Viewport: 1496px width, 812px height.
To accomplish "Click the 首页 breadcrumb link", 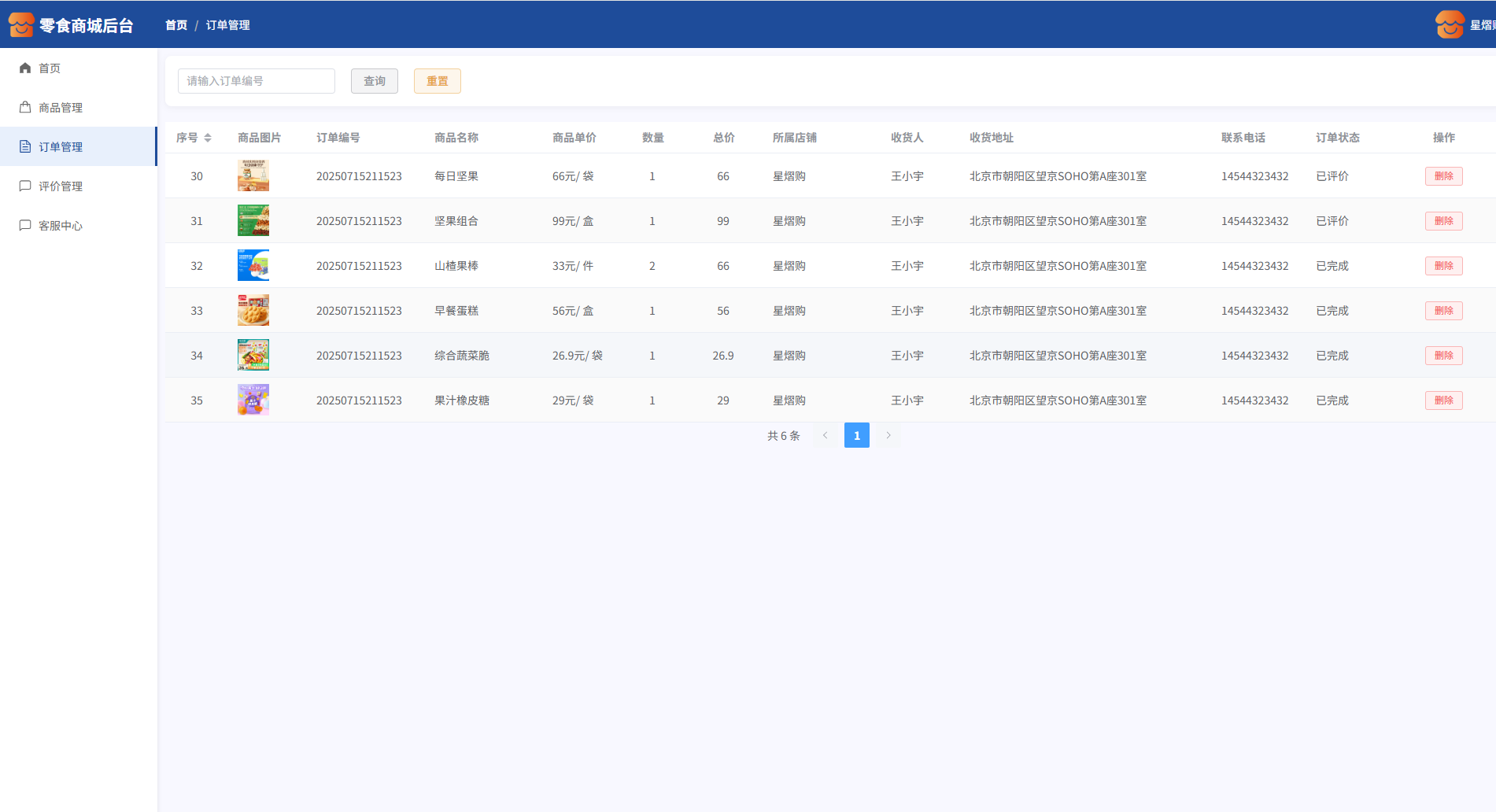I will tap(176, 25).
